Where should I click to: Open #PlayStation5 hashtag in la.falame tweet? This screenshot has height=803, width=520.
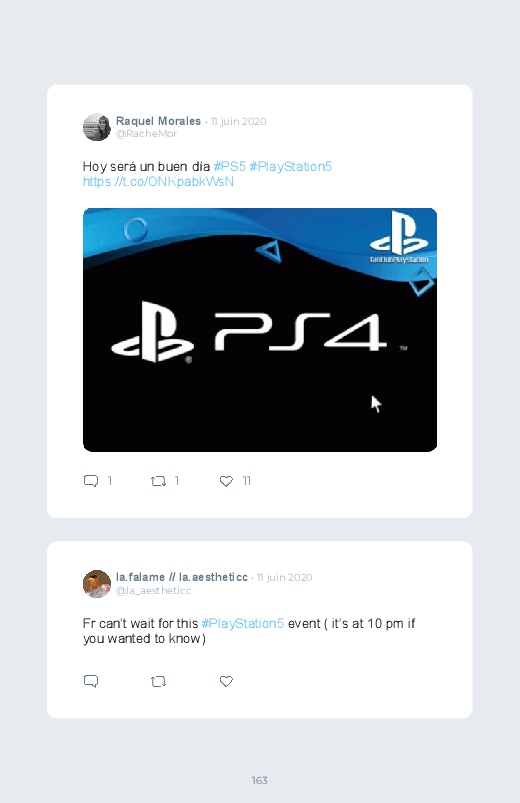243,623
